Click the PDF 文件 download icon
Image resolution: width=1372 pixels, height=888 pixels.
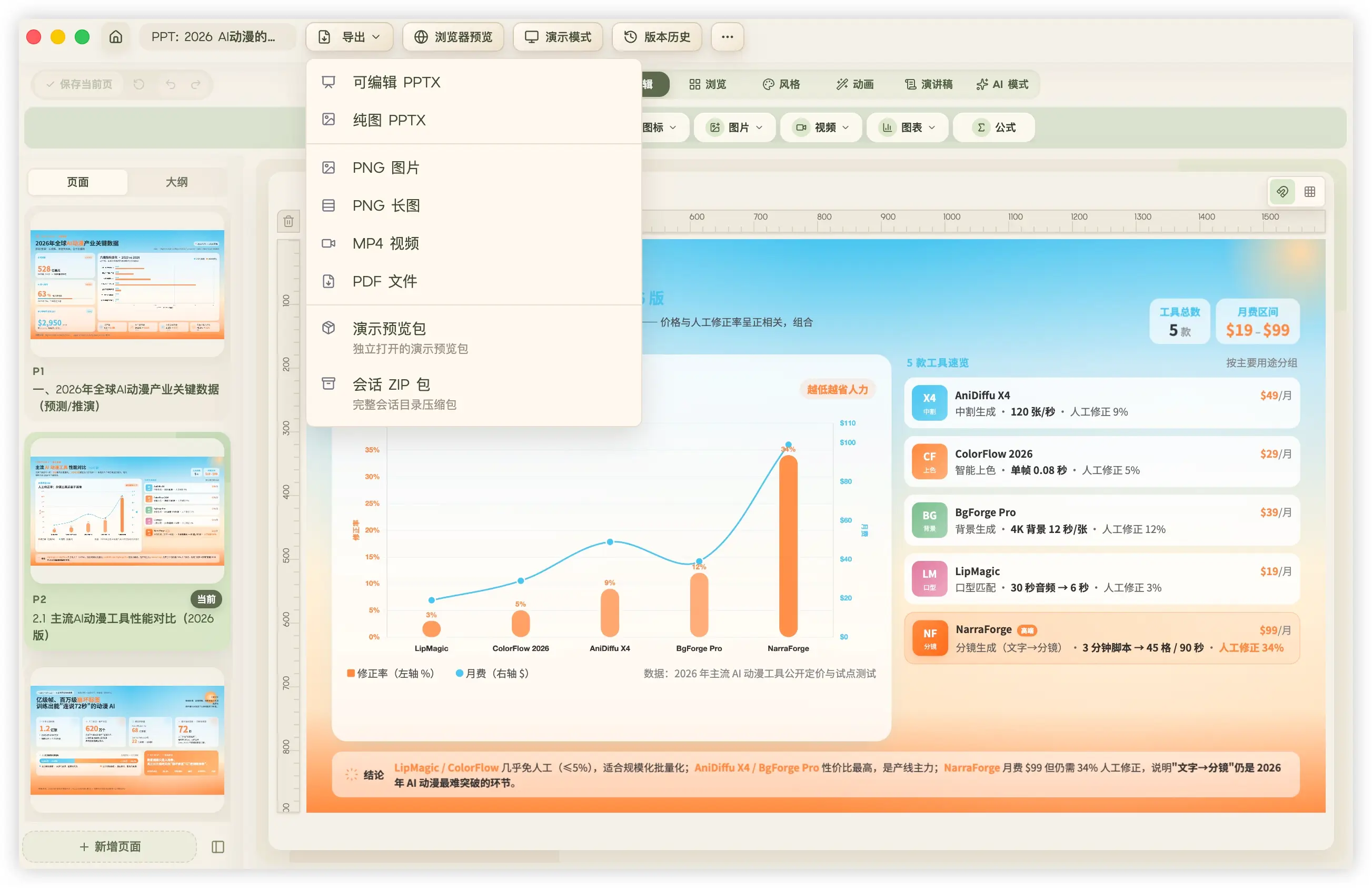click(x=329, y=281)
